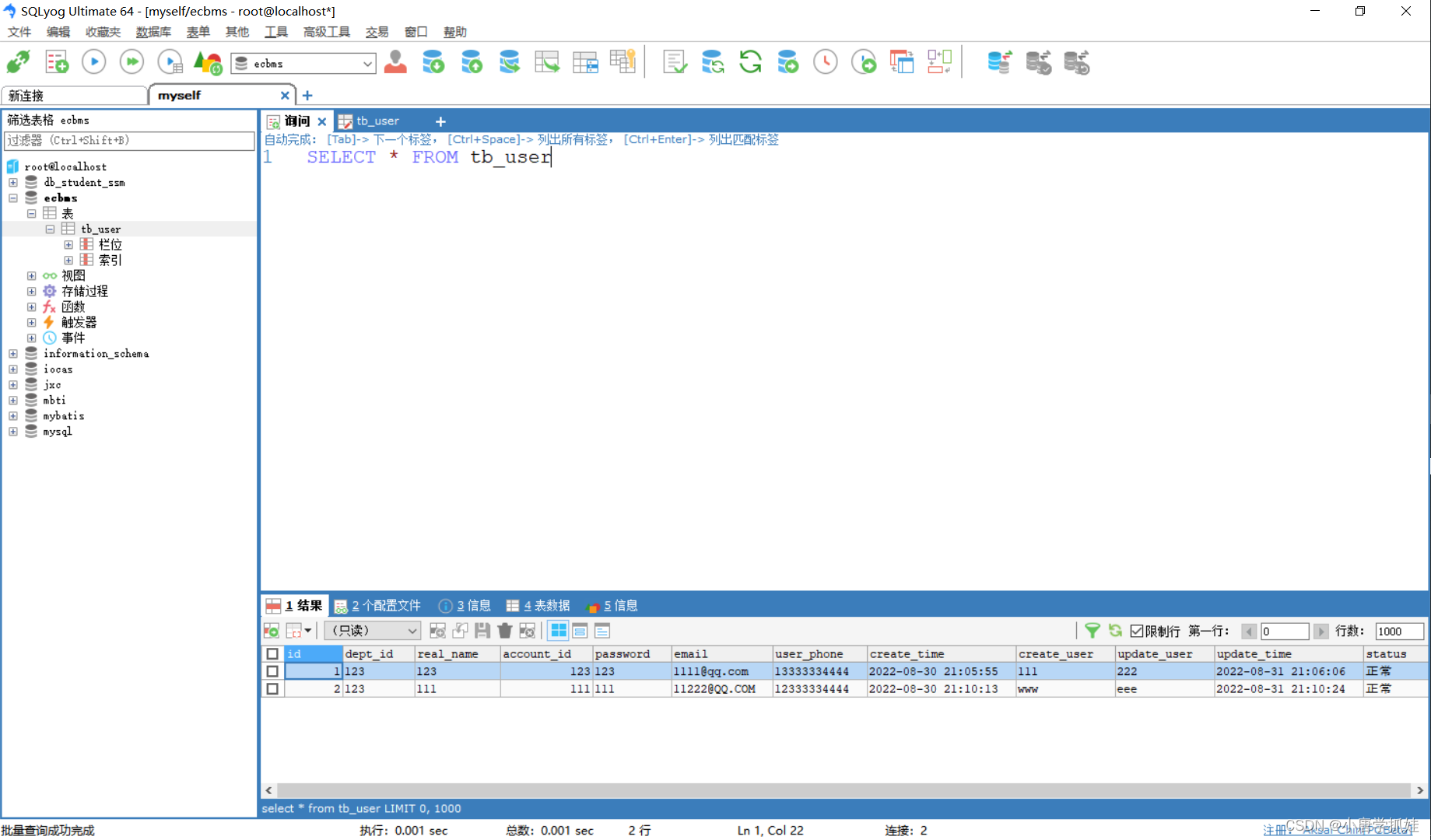
Task: Expand the mysql database node
Action: (13, 432)
